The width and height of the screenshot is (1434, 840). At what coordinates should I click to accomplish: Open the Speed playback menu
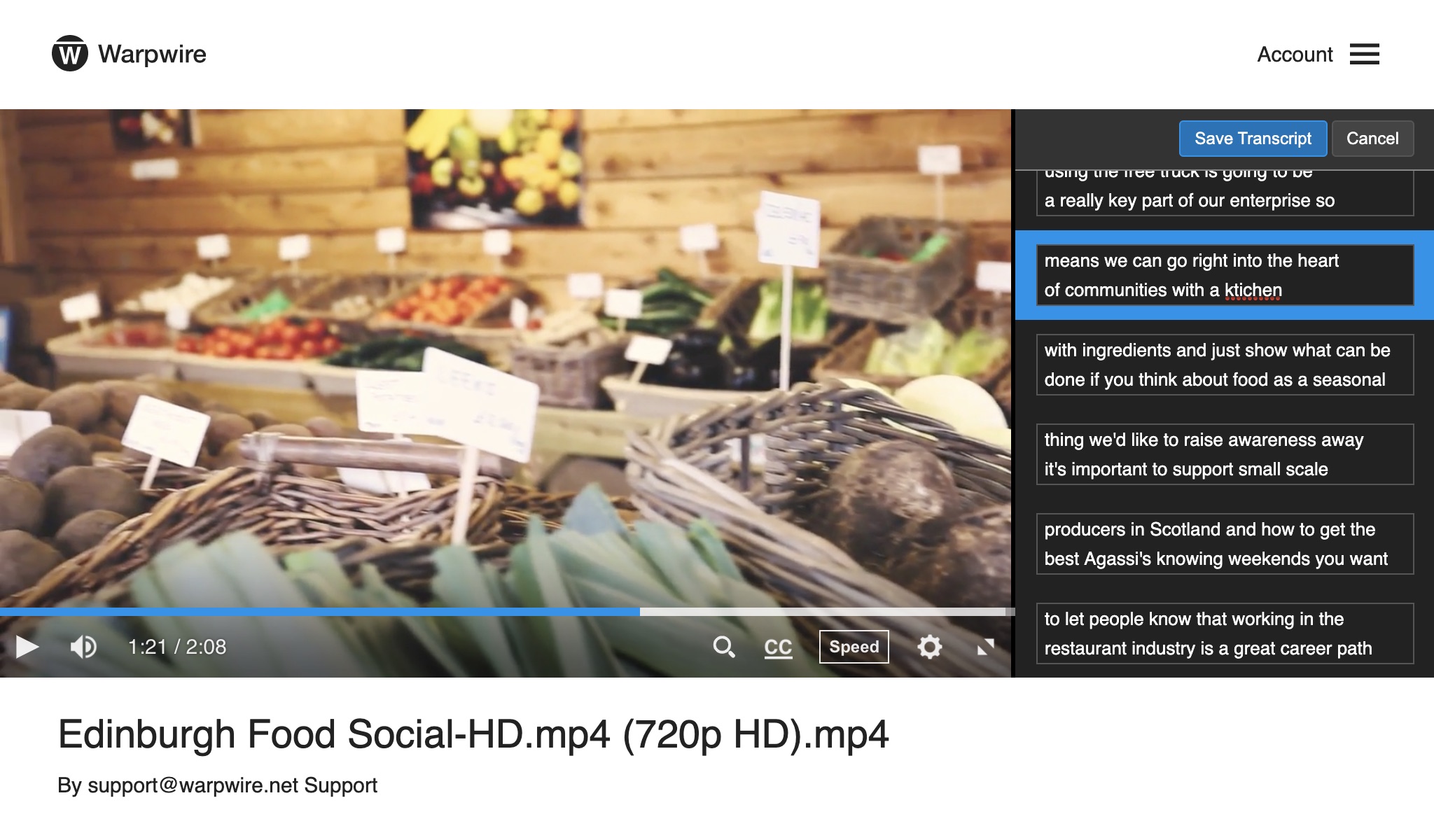854,647
